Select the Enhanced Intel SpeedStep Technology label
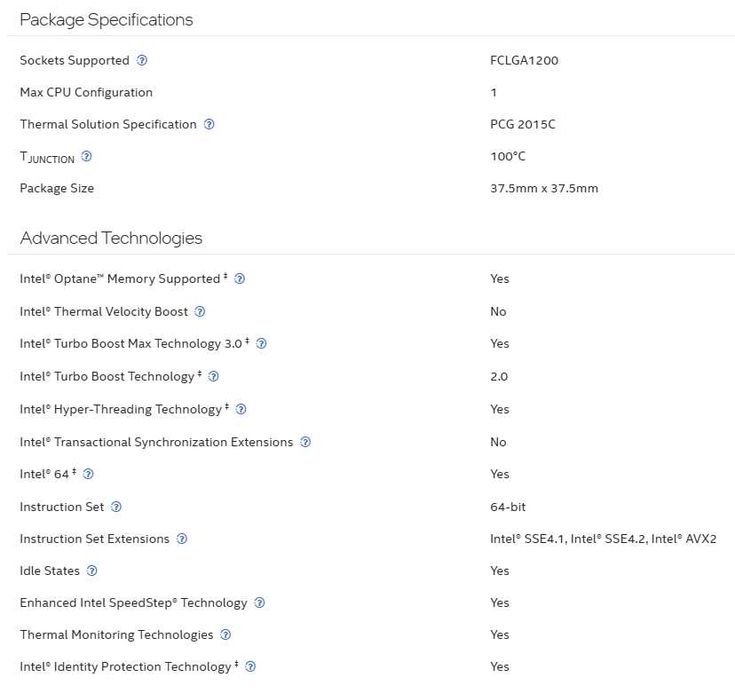 coord(133,603)
